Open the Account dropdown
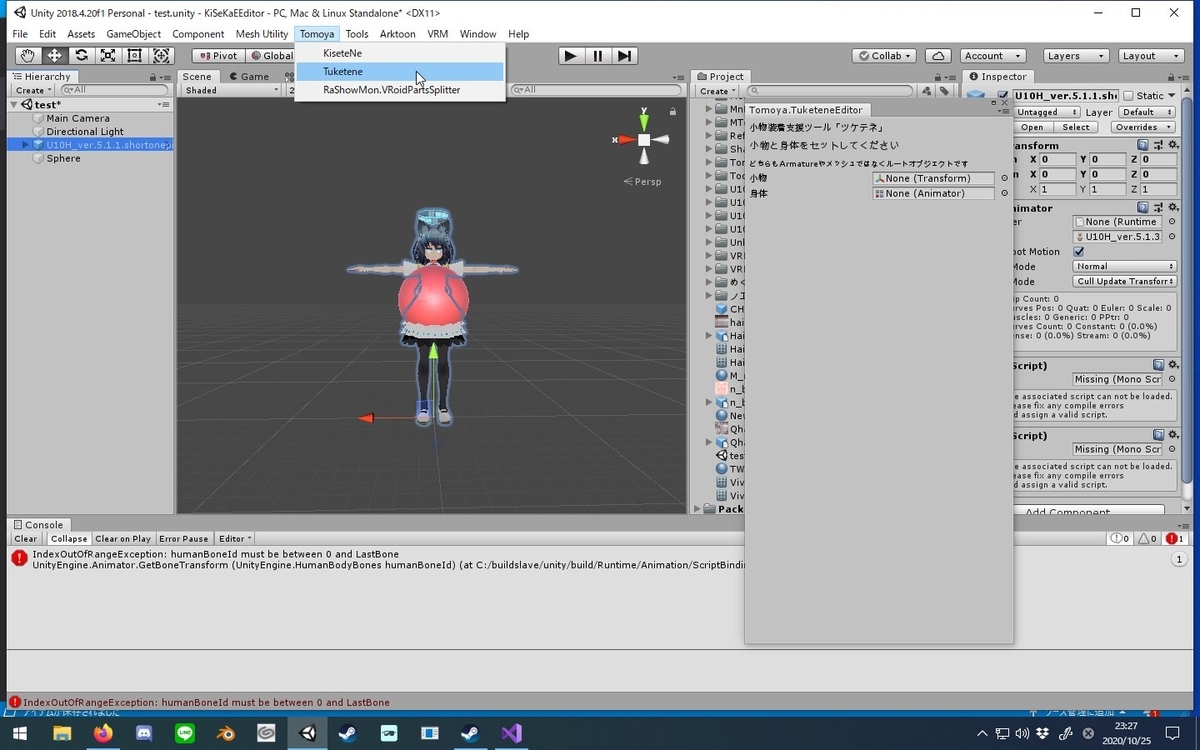 (x=992, y=56)
